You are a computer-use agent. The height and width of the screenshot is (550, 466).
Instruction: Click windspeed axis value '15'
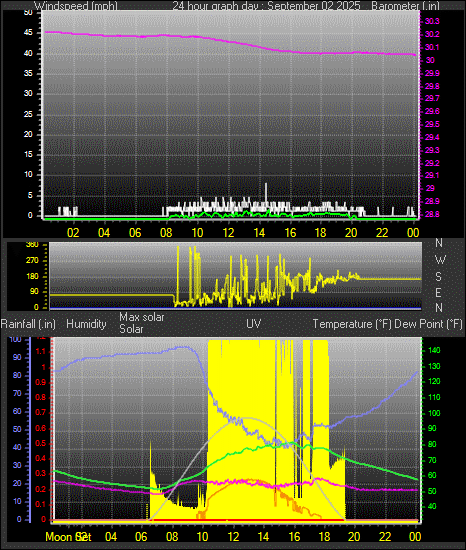click(x=28, y=155)
